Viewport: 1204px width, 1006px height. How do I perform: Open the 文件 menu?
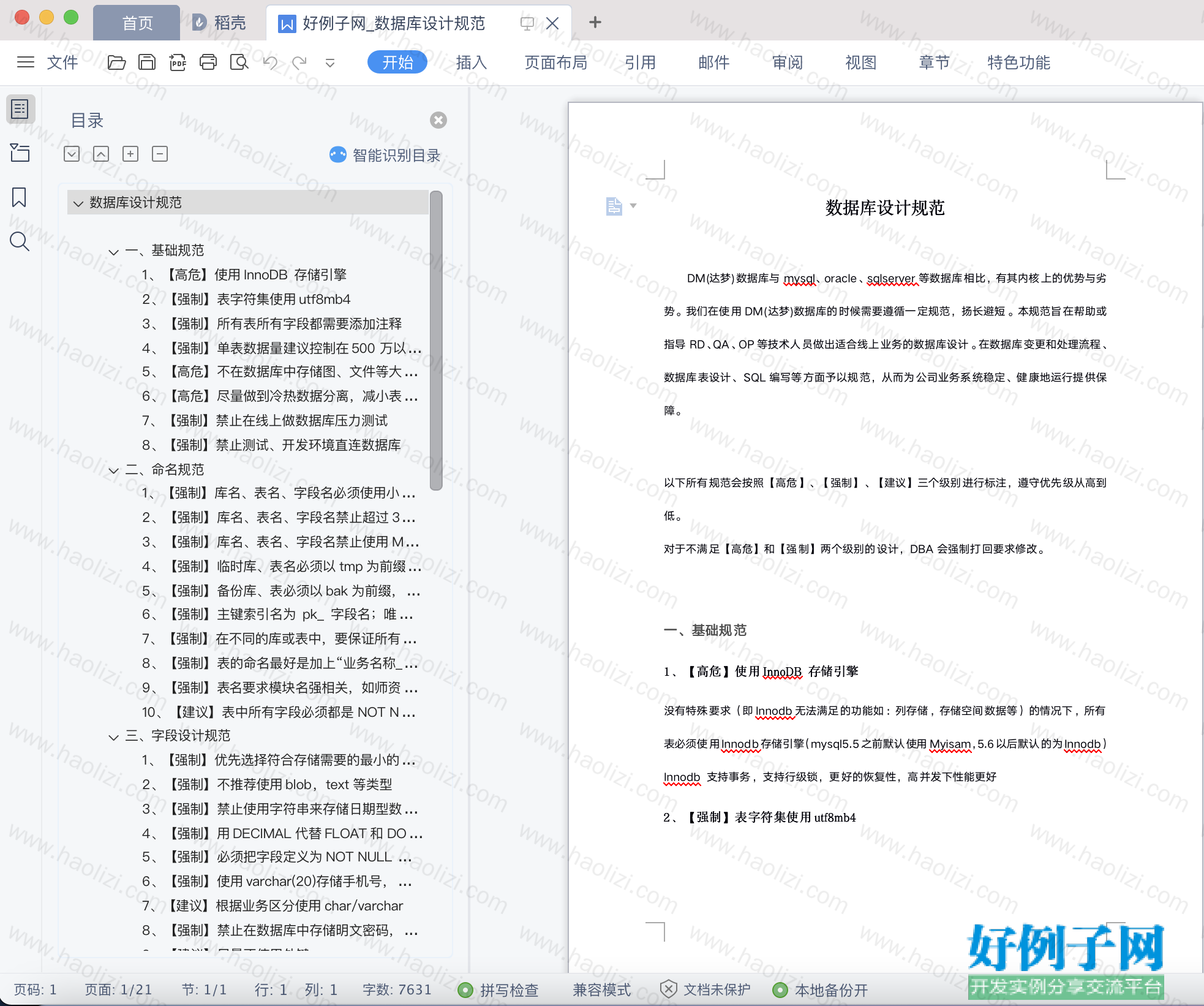[x=62, y=62]
